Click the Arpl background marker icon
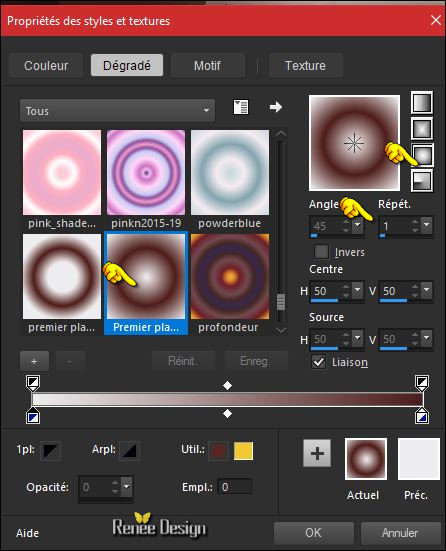This screenshot has width=446, height=551. tap(129, 450)
